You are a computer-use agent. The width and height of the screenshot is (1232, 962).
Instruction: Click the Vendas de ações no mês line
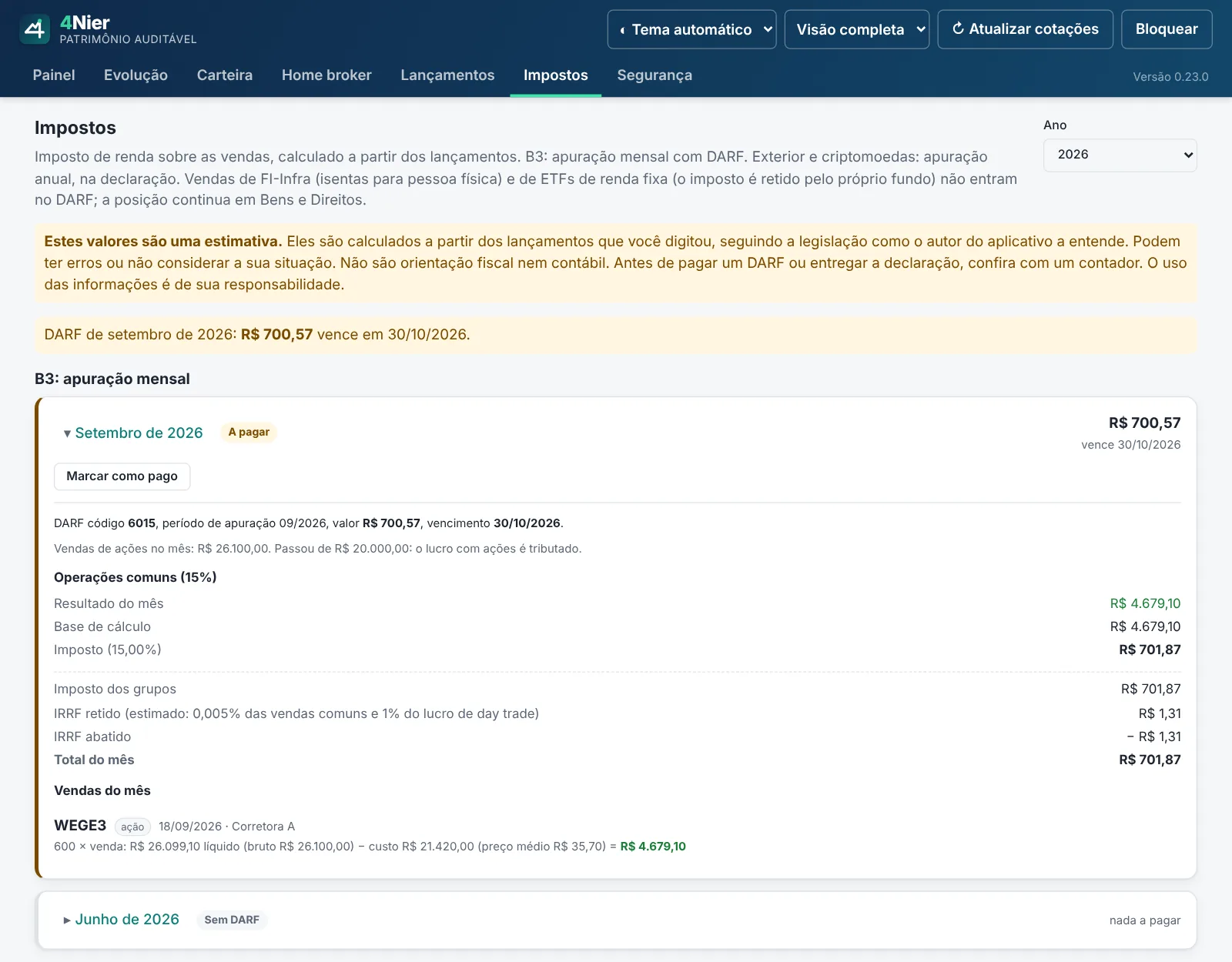click(318, 549)
